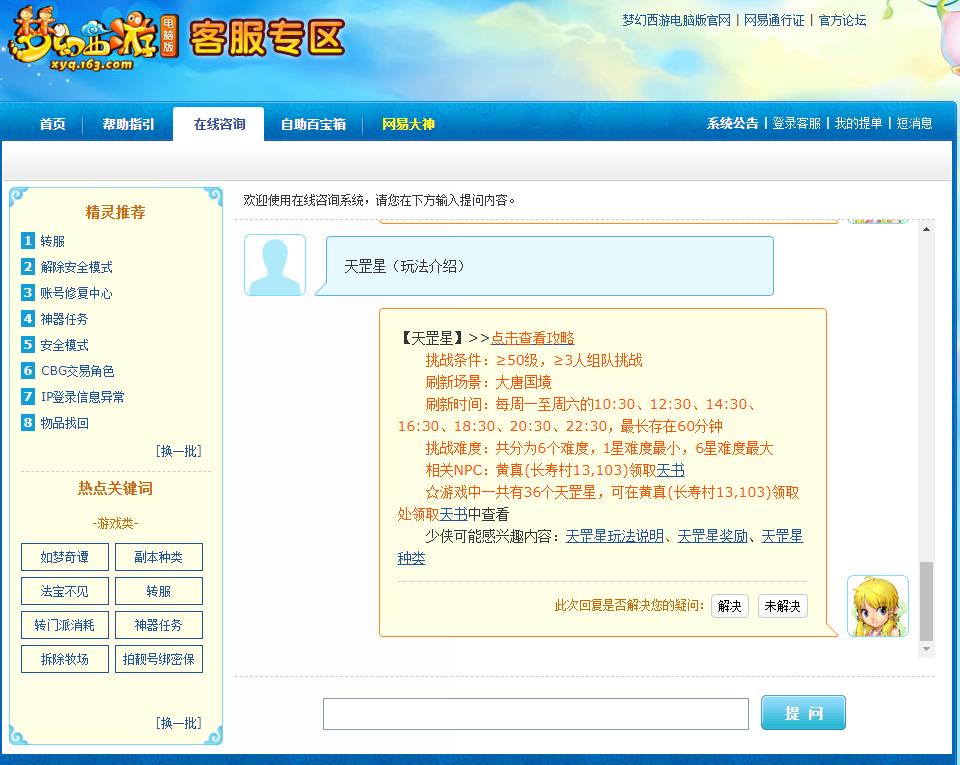The image size is (960, 765).
Task: Click 天书 link after 黄真 NPC line
Action: (670, 470)
